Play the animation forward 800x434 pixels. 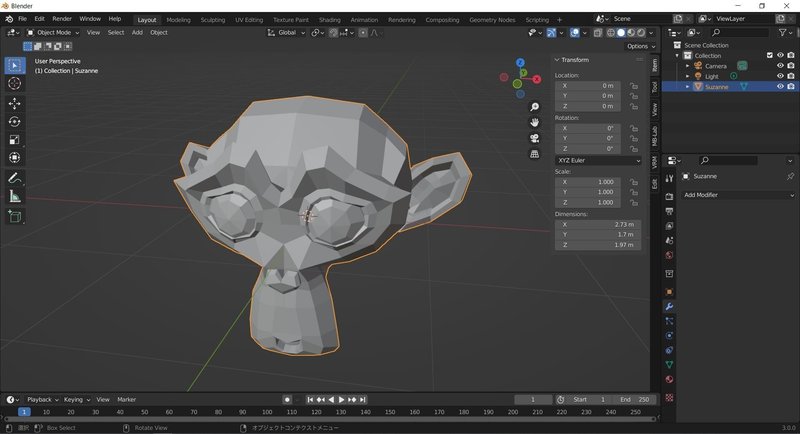point(341,400)
